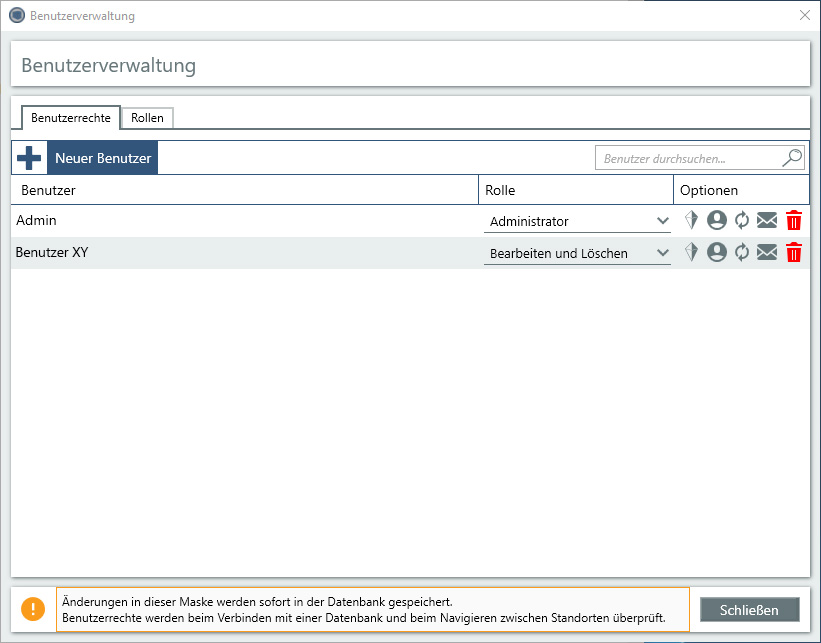Delete Admin with the red trash icon
The image size is (821, 643).
click(794, 221)
